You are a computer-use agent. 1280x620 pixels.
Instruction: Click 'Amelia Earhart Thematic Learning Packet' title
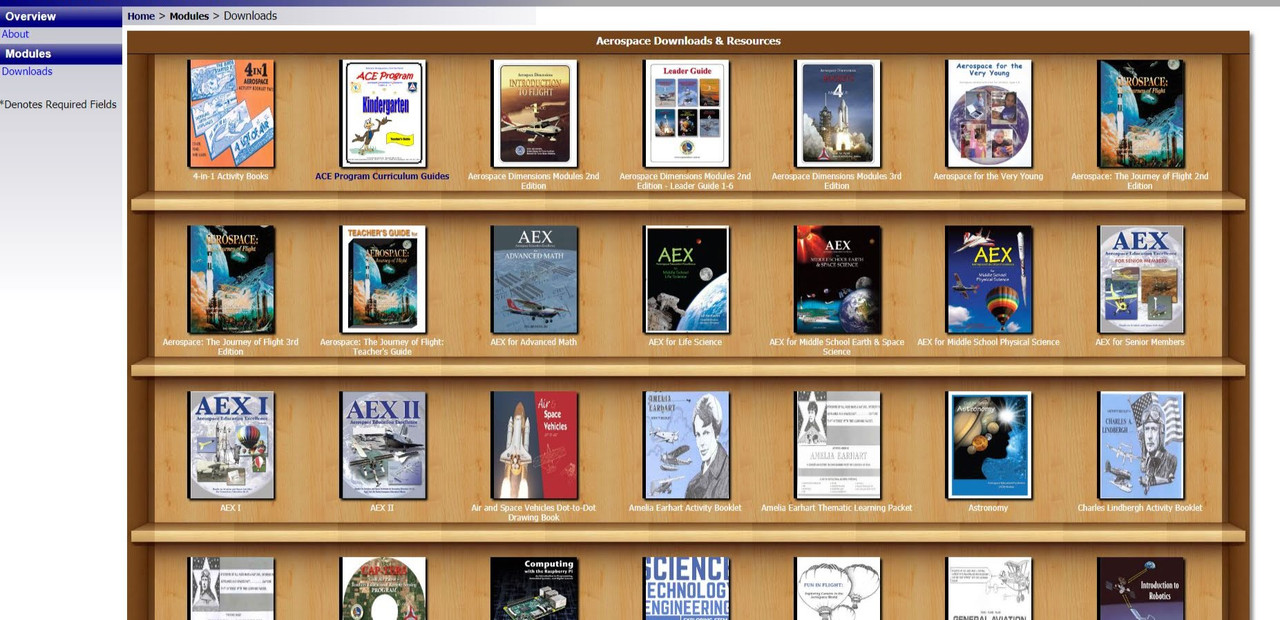point(837,508)
